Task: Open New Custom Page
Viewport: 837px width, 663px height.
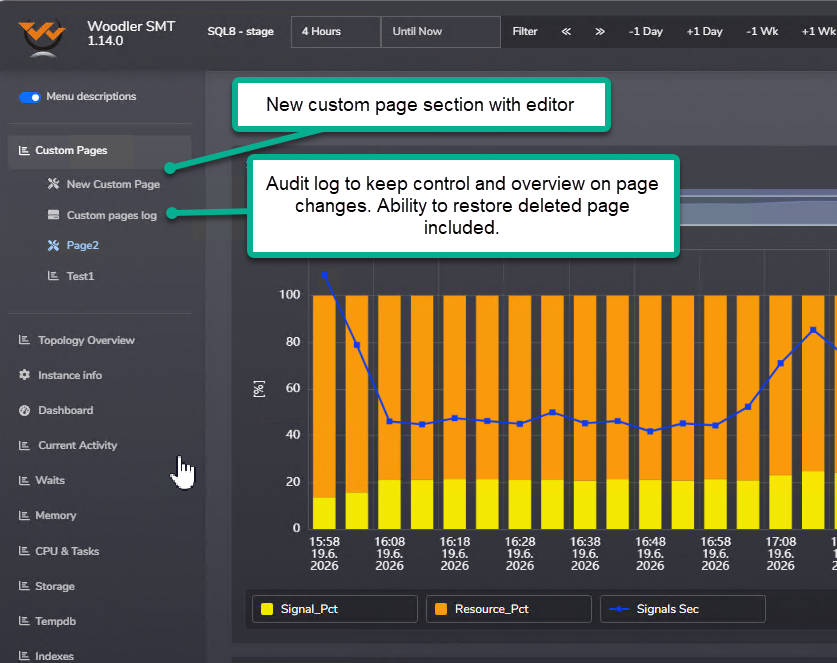Action: pos(113,184)
